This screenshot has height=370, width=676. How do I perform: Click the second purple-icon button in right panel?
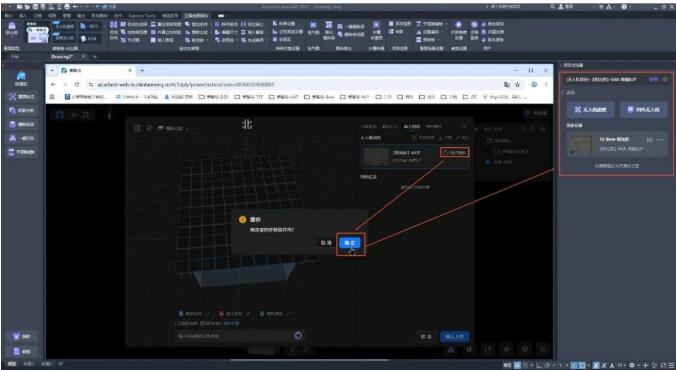[x=644, y=110]
